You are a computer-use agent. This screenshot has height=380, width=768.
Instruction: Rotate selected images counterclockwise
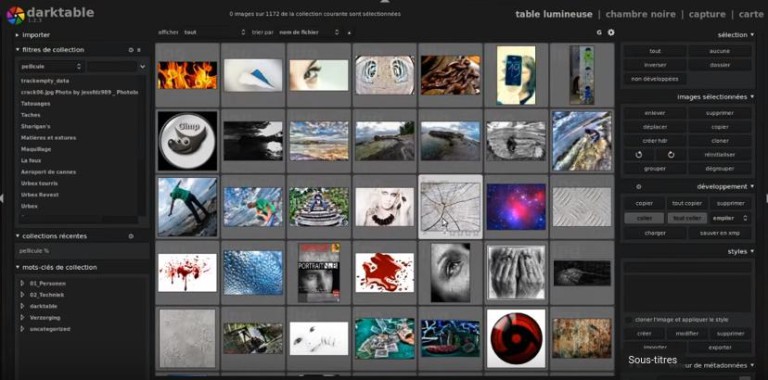[638, 154]
